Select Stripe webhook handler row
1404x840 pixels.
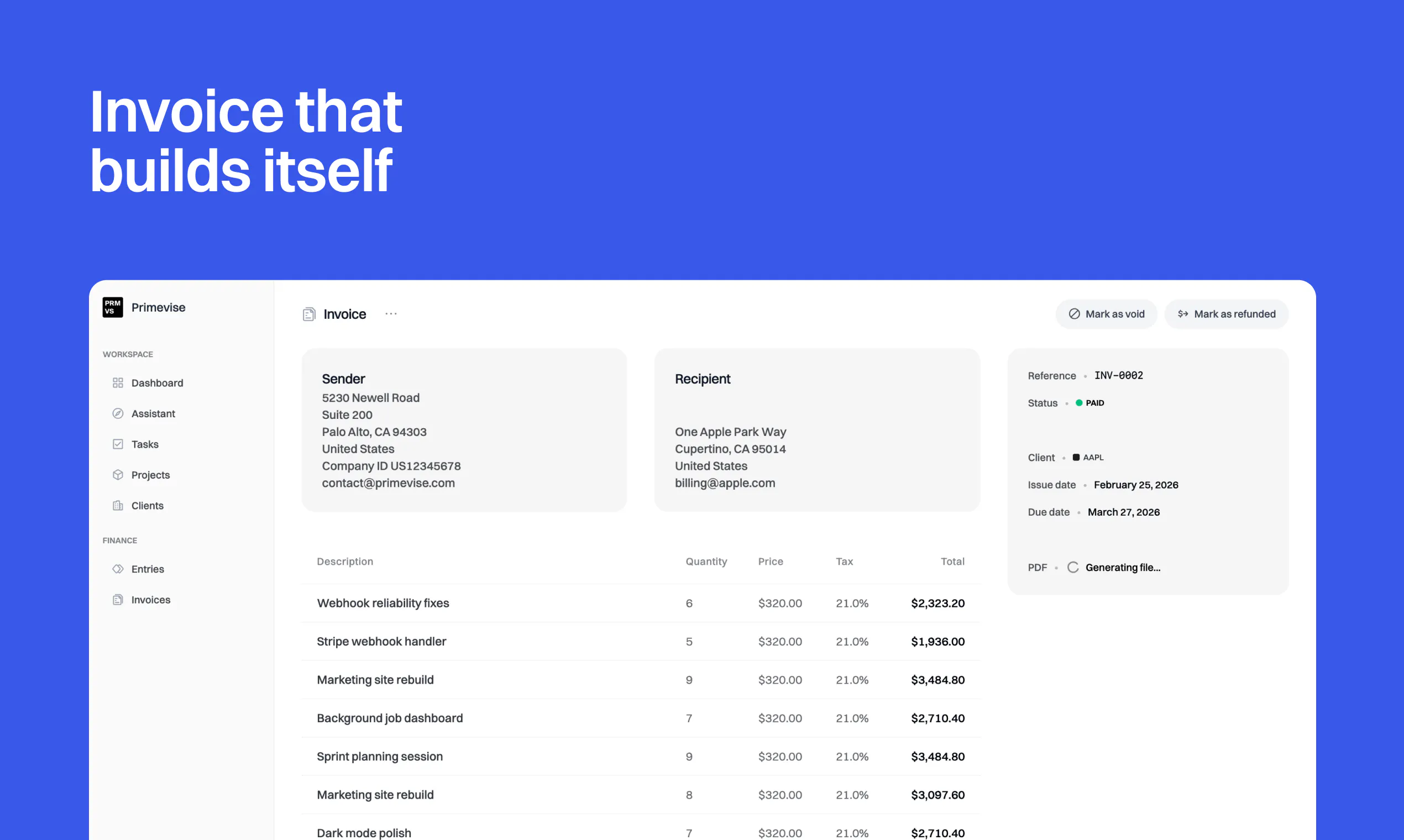tap(640, 641)
